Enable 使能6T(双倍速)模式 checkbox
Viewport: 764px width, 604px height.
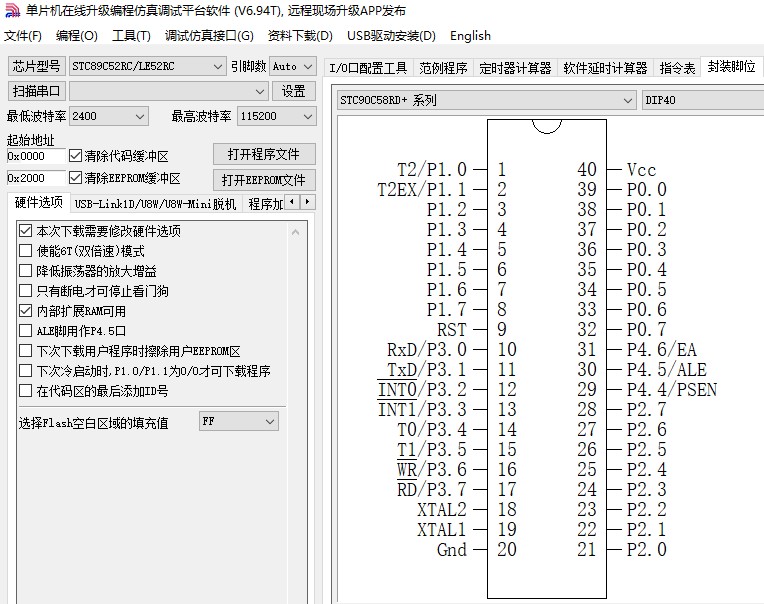tap(25, 251)
